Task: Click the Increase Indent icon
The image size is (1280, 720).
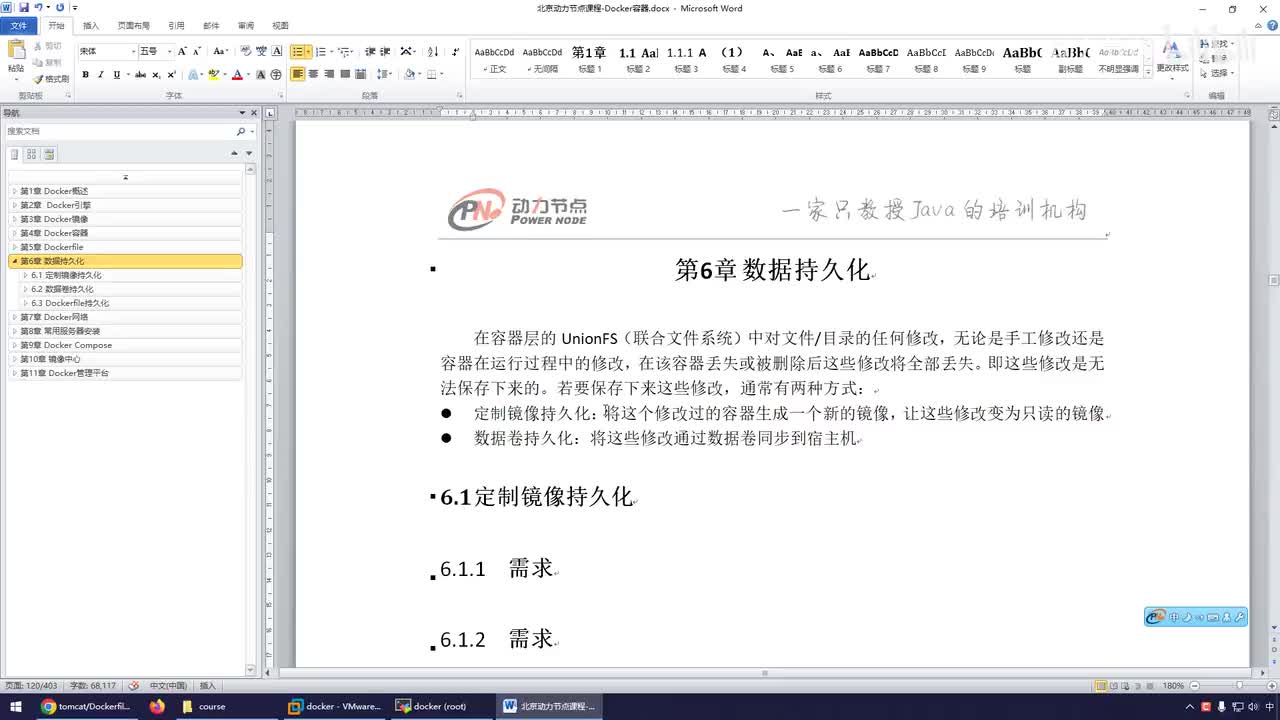Action: 385,51
